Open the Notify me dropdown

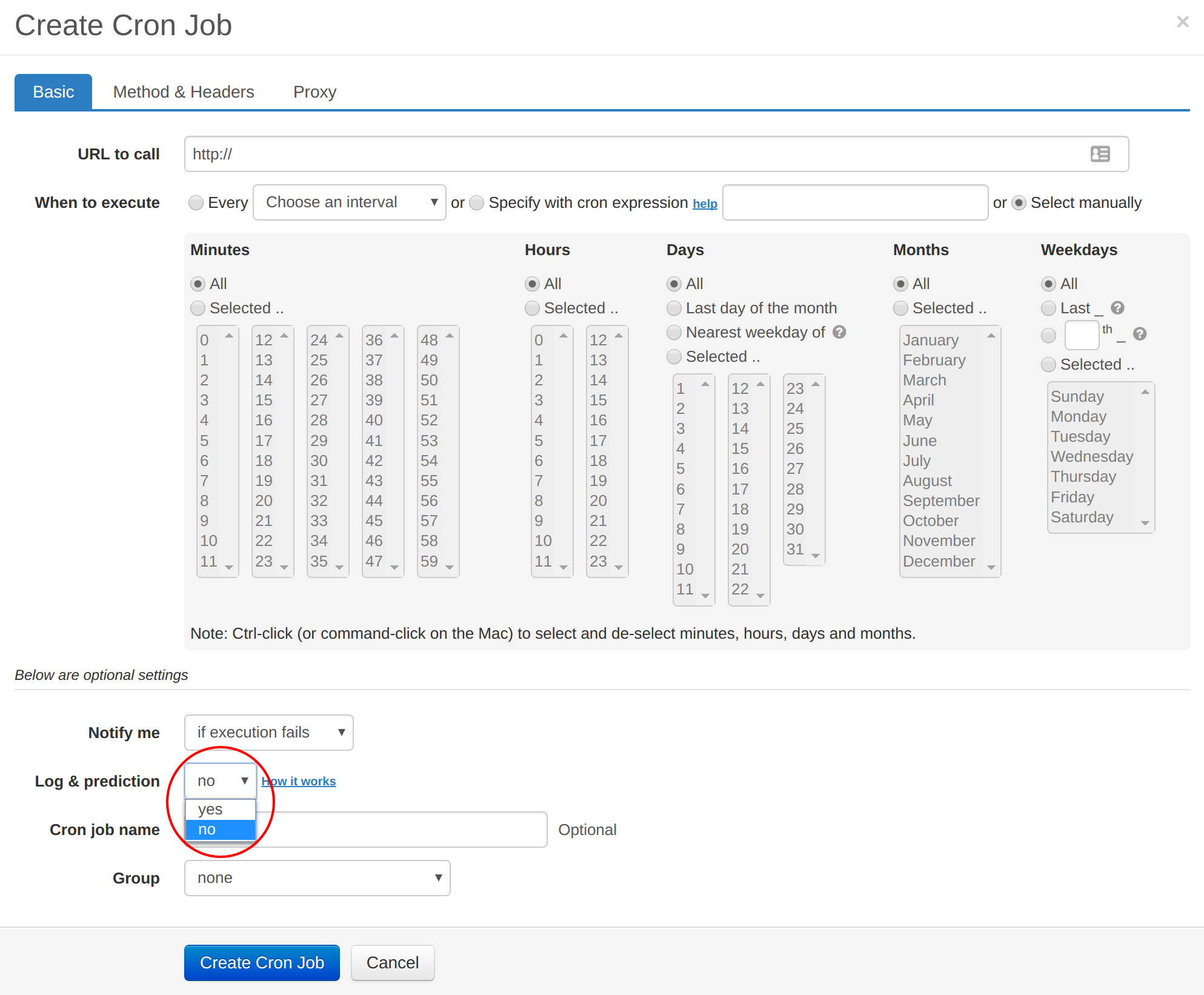tap(269, 733)
